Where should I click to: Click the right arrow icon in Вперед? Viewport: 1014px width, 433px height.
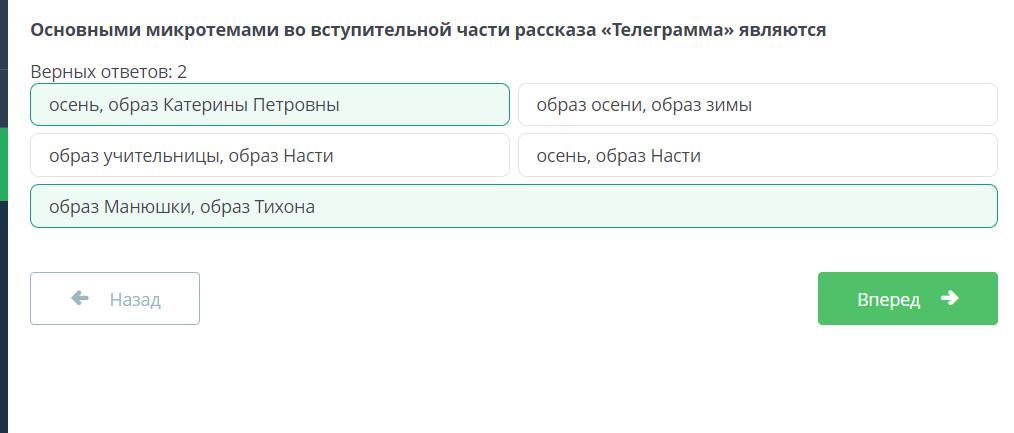coord(950,298)
